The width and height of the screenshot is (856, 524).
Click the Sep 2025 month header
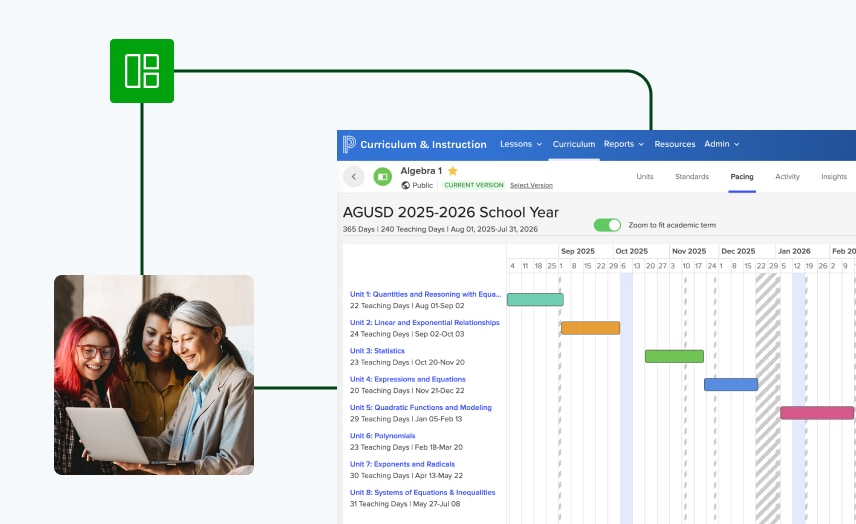coord(578,251)
